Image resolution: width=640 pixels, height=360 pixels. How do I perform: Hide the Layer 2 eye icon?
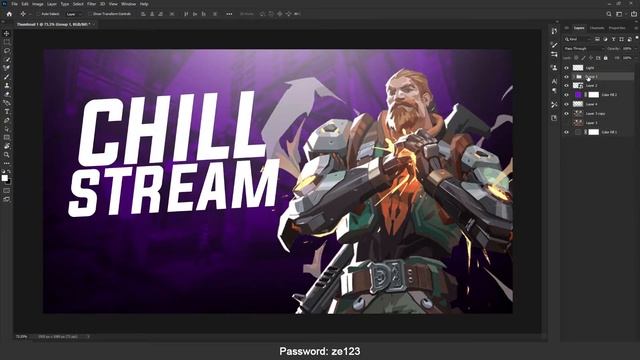tap(567, 86)
